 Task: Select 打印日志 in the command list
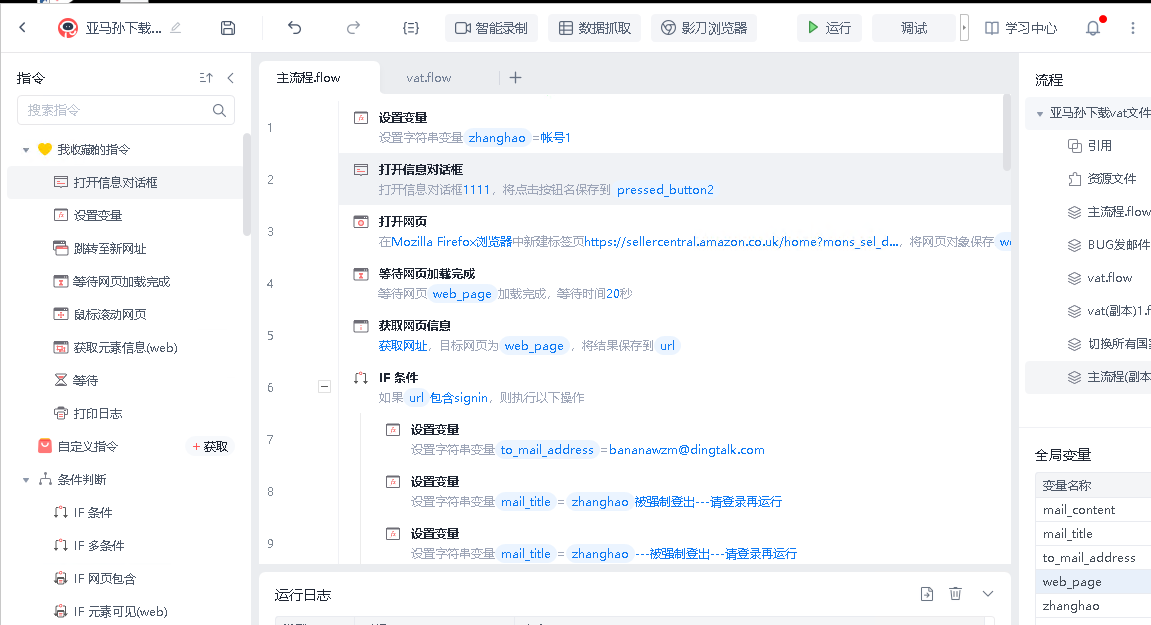[98, 413]
